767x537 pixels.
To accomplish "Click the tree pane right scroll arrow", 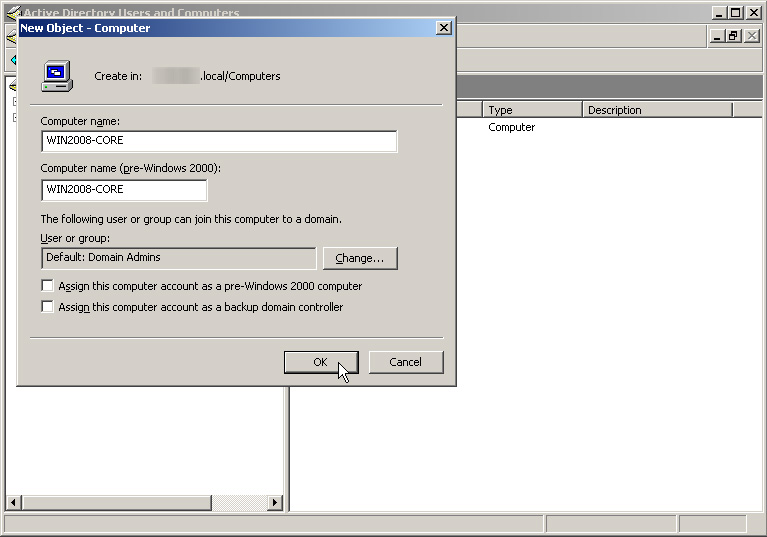I will (x=275, y=502).
